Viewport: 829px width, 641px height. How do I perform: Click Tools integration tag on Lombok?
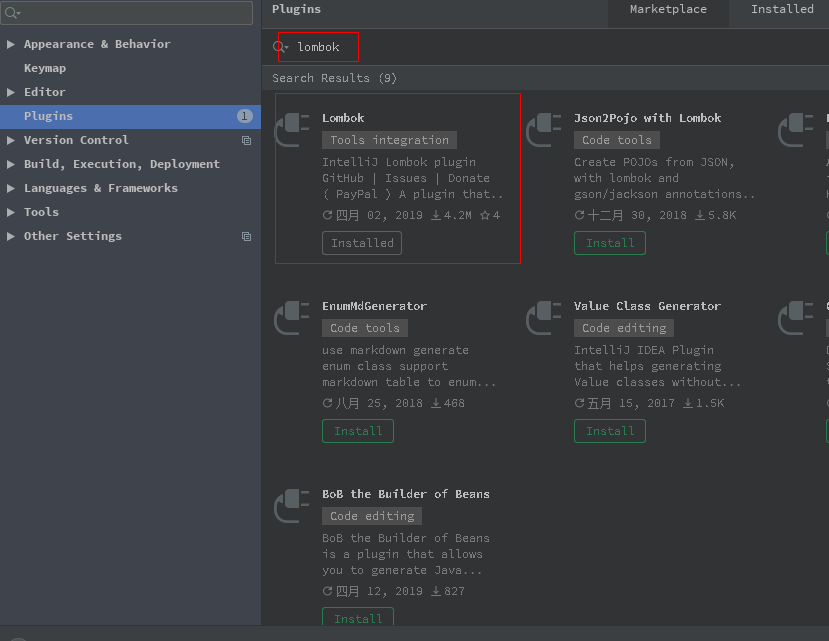tap(390, 140)
